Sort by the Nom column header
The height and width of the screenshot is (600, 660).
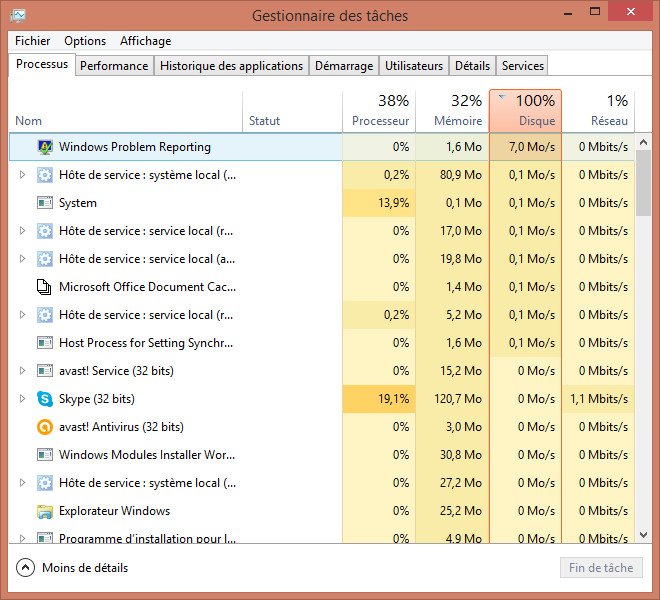(x=125, y=111)
